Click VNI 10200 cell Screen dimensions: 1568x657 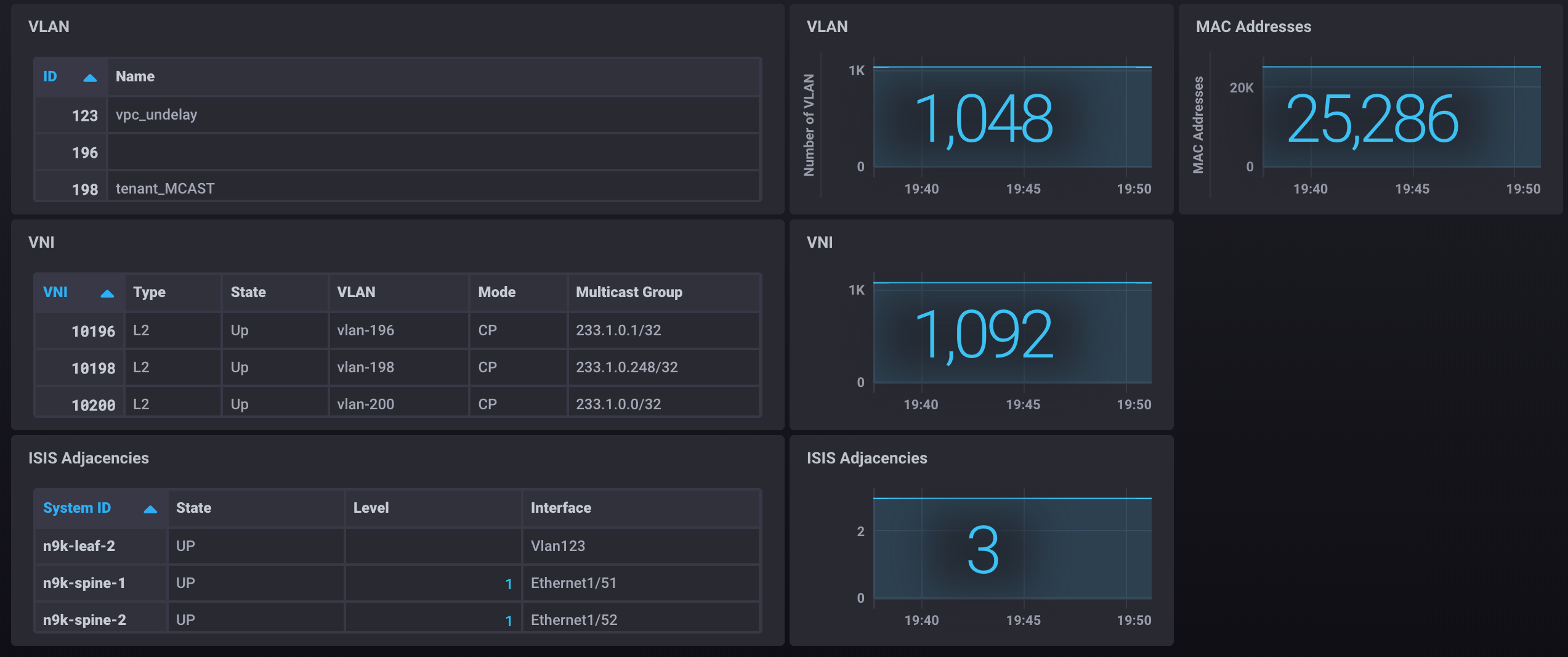tap(80, 402)
